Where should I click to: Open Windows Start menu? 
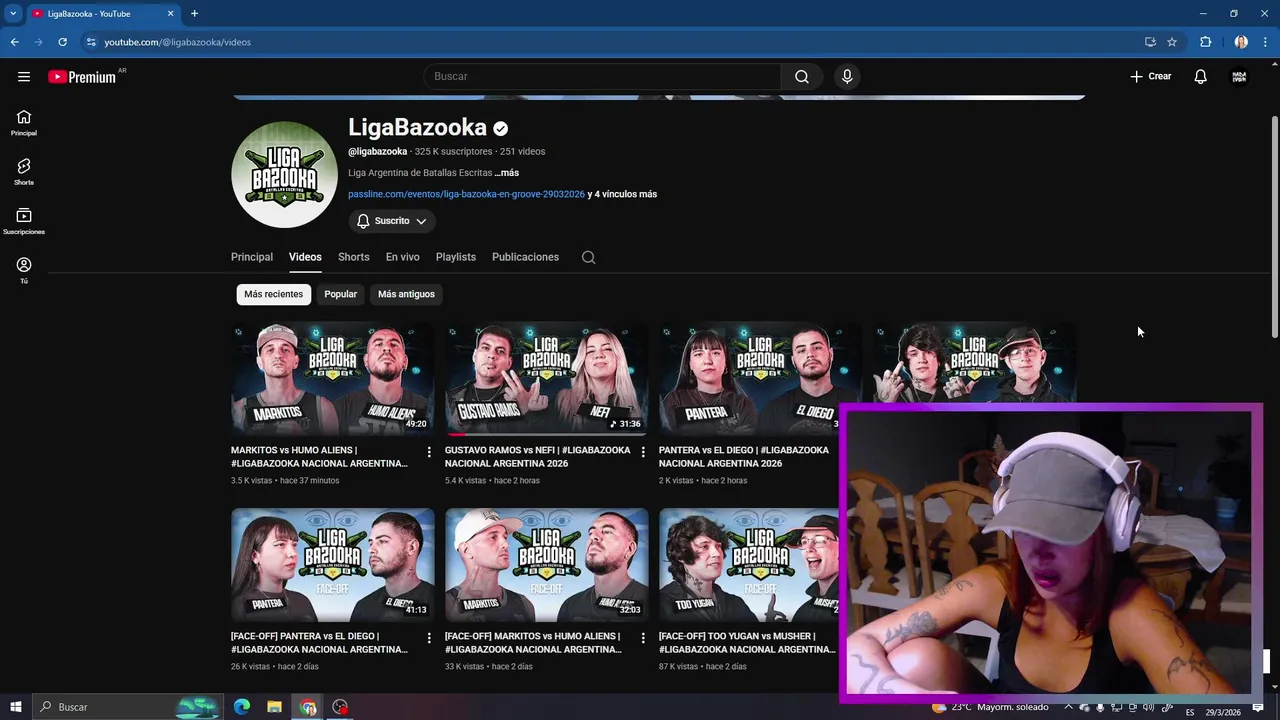coord(15,707)
